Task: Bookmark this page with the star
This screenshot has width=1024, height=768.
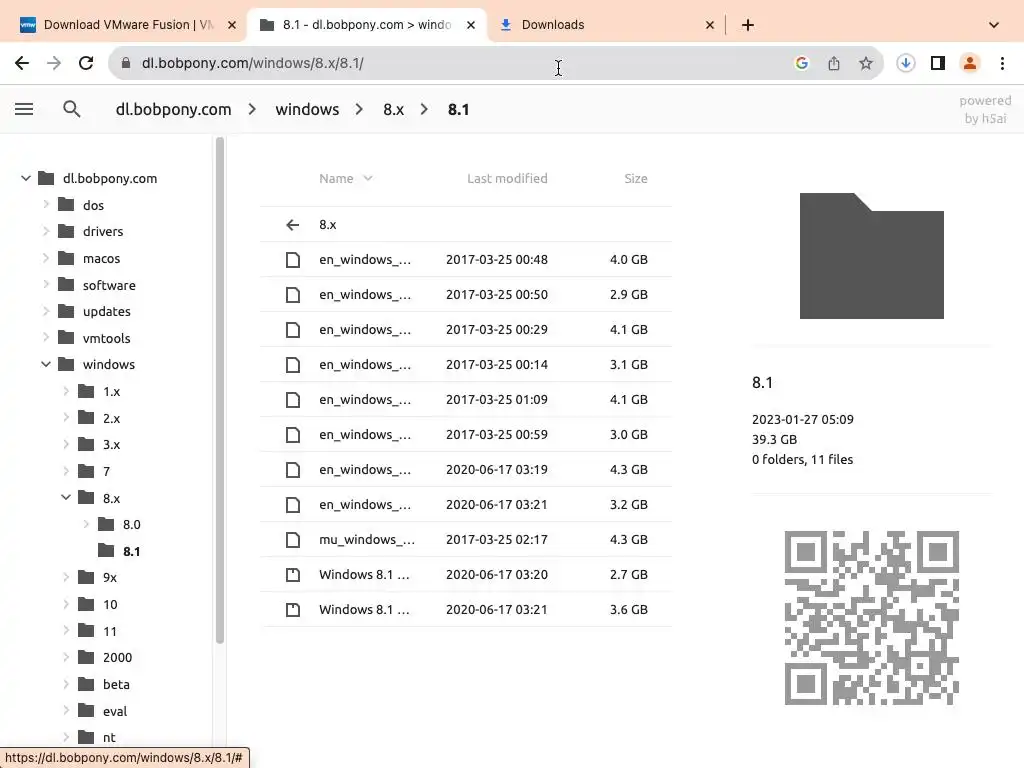Action: (866, 63)
